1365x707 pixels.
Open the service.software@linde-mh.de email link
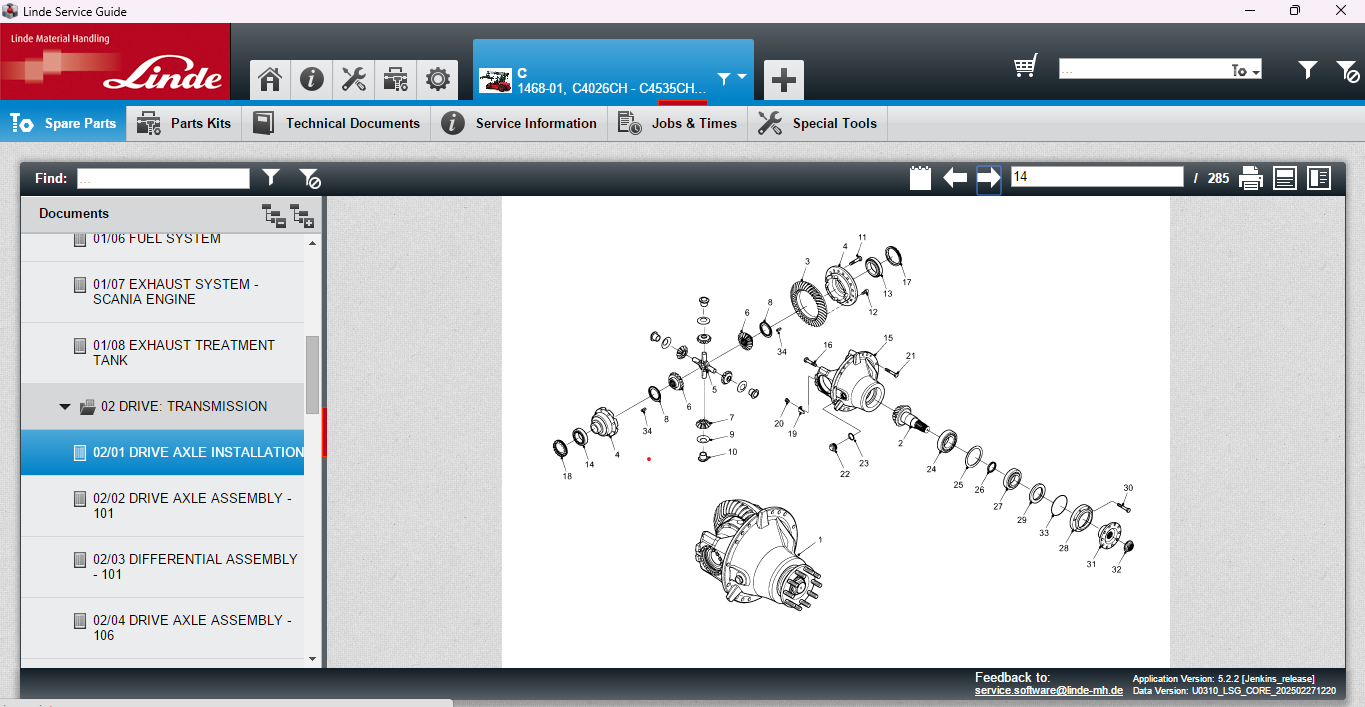[1049, 690]
